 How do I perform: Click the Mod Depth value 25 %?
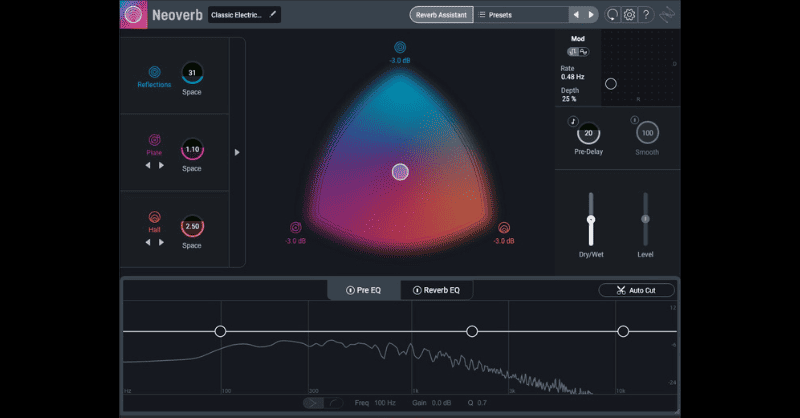click(569, 99)
